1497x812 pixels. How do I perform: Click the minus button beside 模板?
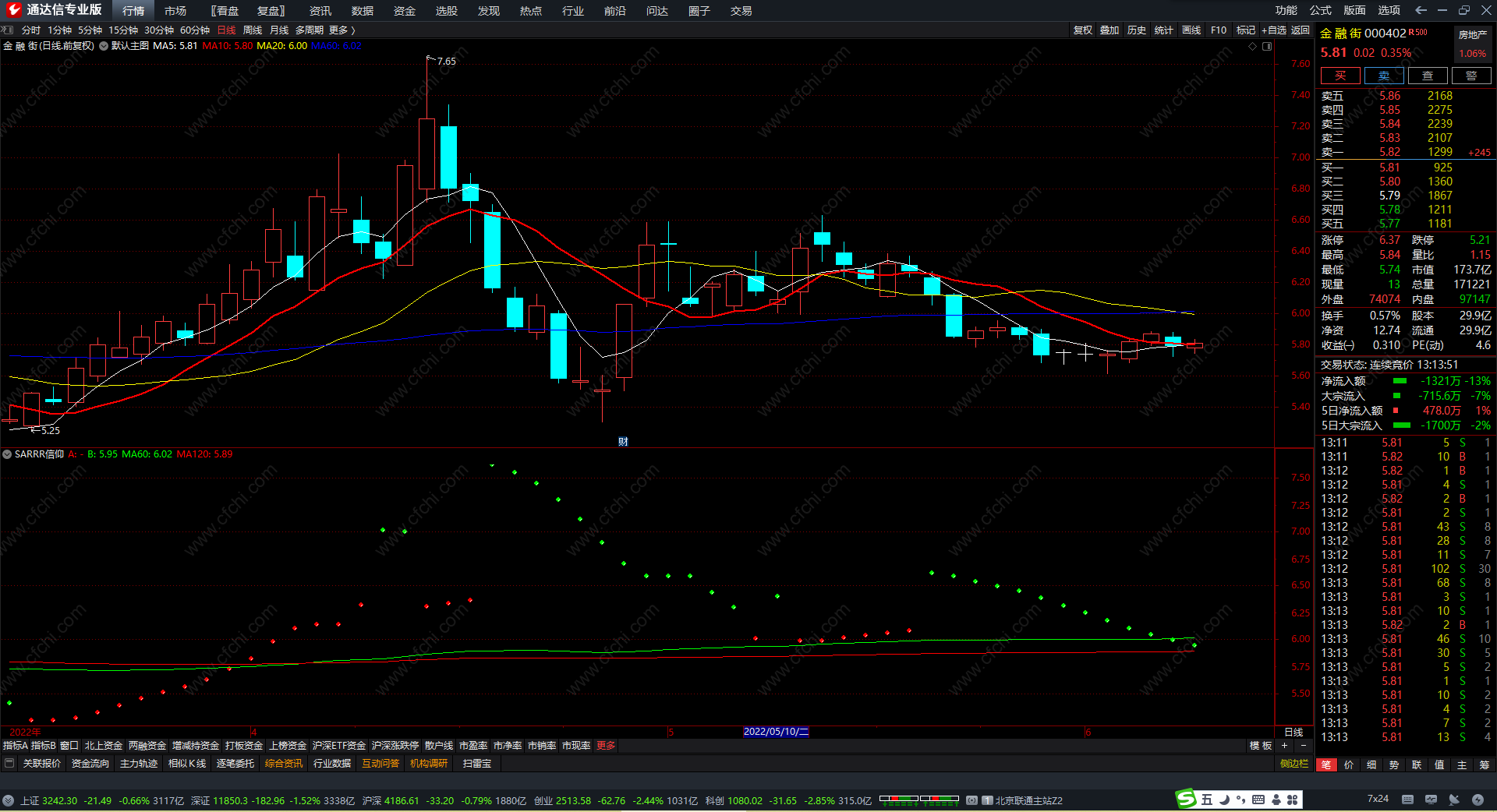pyautogui.click(x=1303, y=746)
